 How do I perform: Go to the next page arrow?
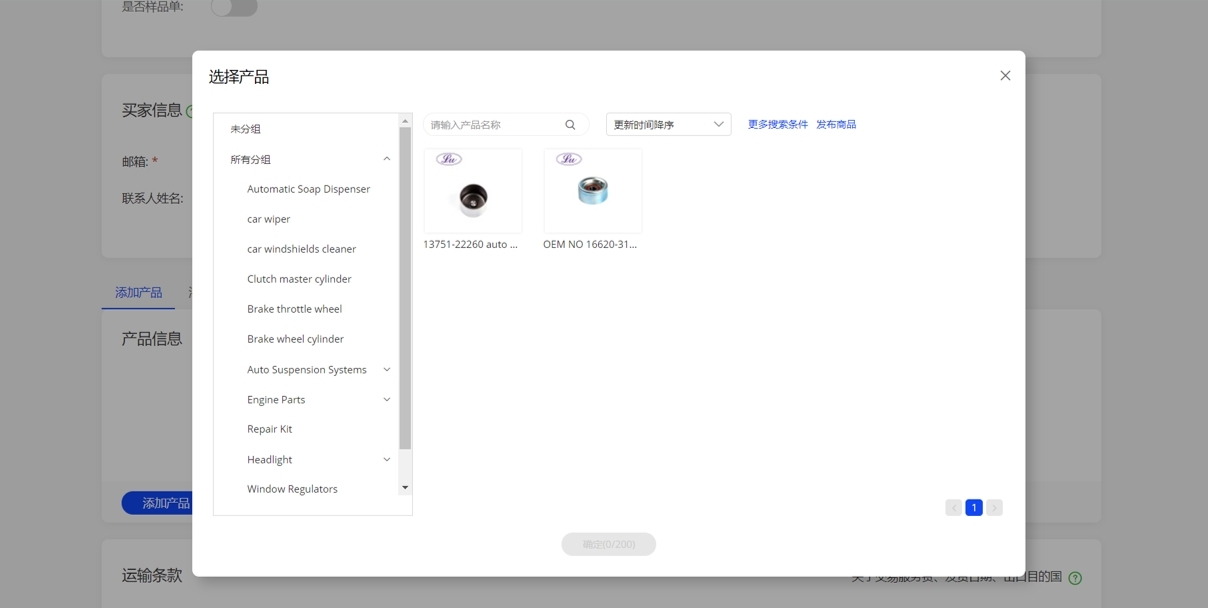(994, 508)
